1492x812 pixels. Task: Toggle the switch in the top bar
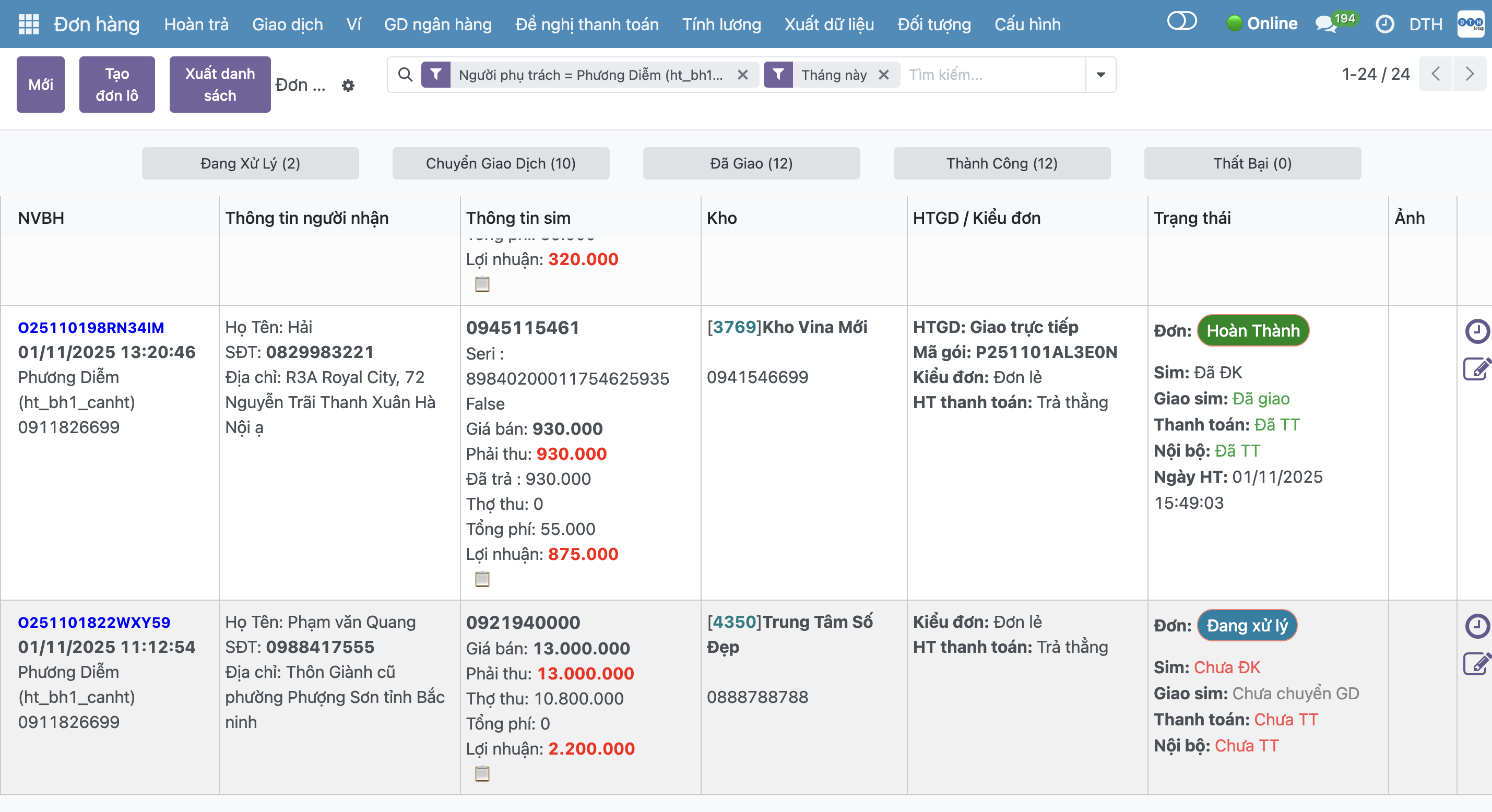click(x=1181, y=22)
